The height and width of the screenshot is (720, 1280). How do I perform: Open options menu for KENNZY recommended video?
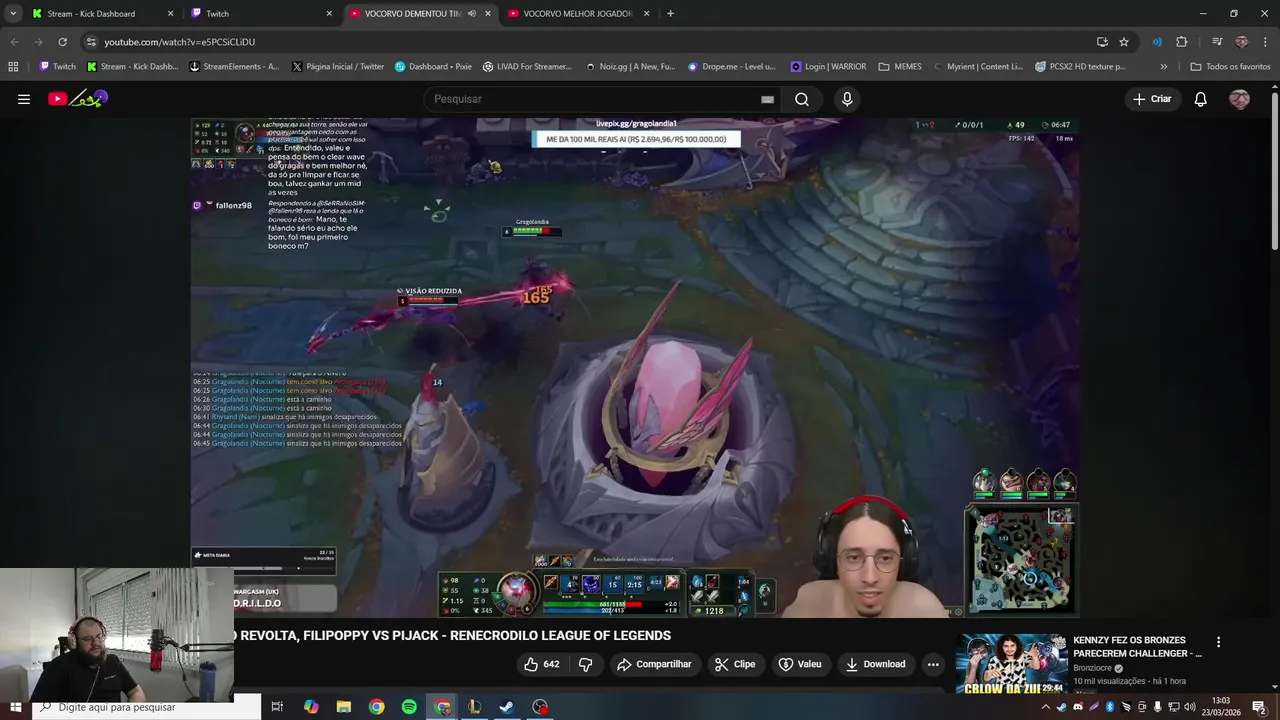[1218, 642]
